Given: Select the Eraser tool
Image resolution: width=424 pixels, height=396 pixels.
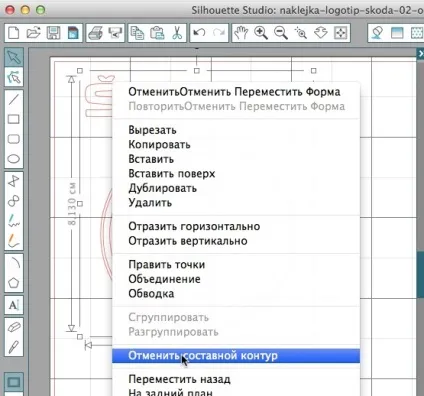Looking at the screenshot, I should [x=14, y=327].
